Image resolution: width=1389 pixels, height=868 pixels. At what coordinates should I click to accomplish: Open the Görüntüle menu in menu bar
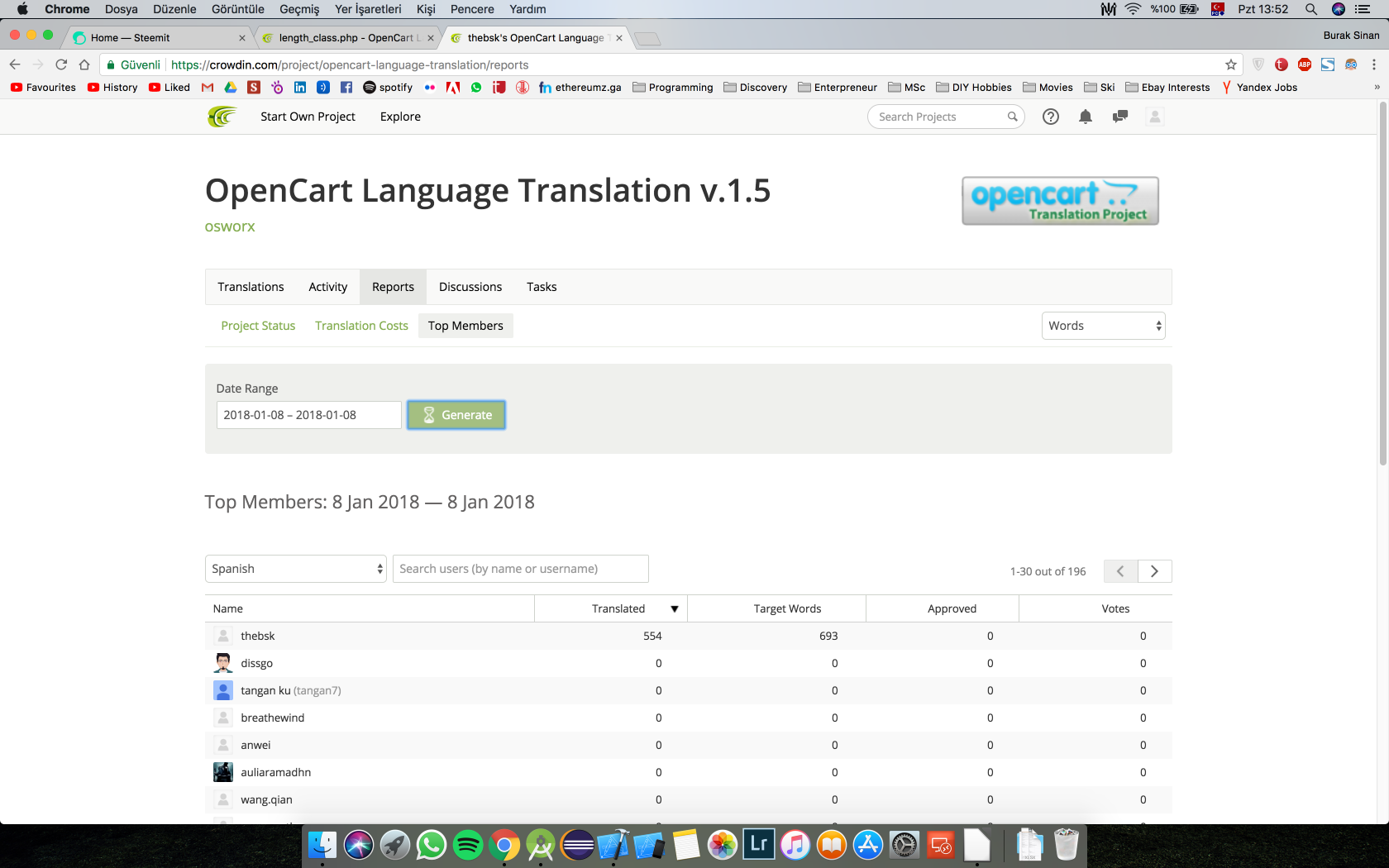tap(238, 9)
